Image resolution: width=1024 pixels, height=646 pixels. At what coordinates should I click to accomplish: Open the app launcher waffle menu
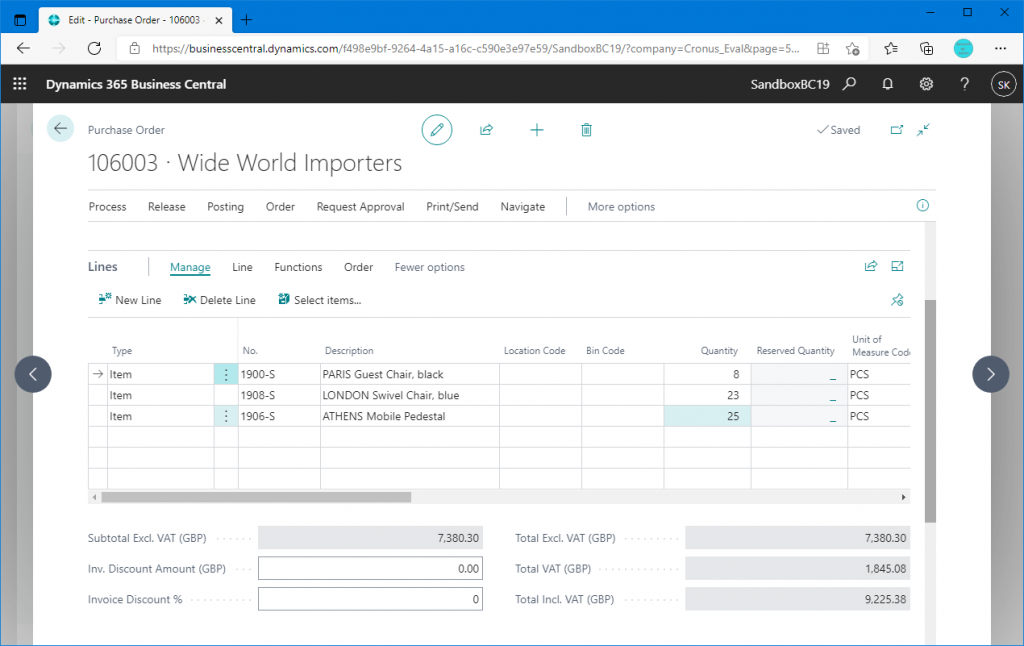click(20, 84)
